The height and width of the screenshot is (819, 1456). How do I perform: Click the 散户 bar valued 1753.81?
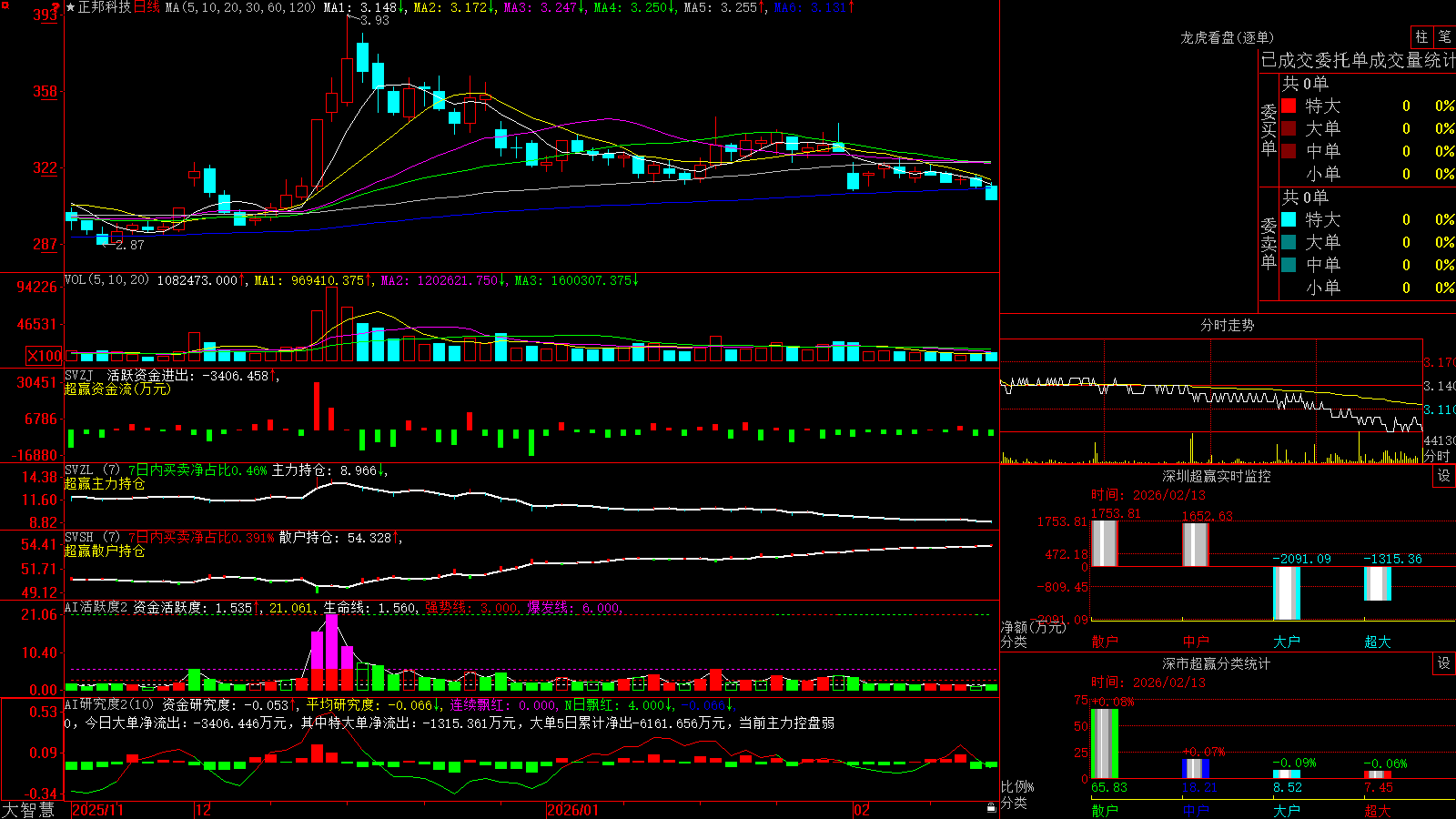pos(1104,543)
